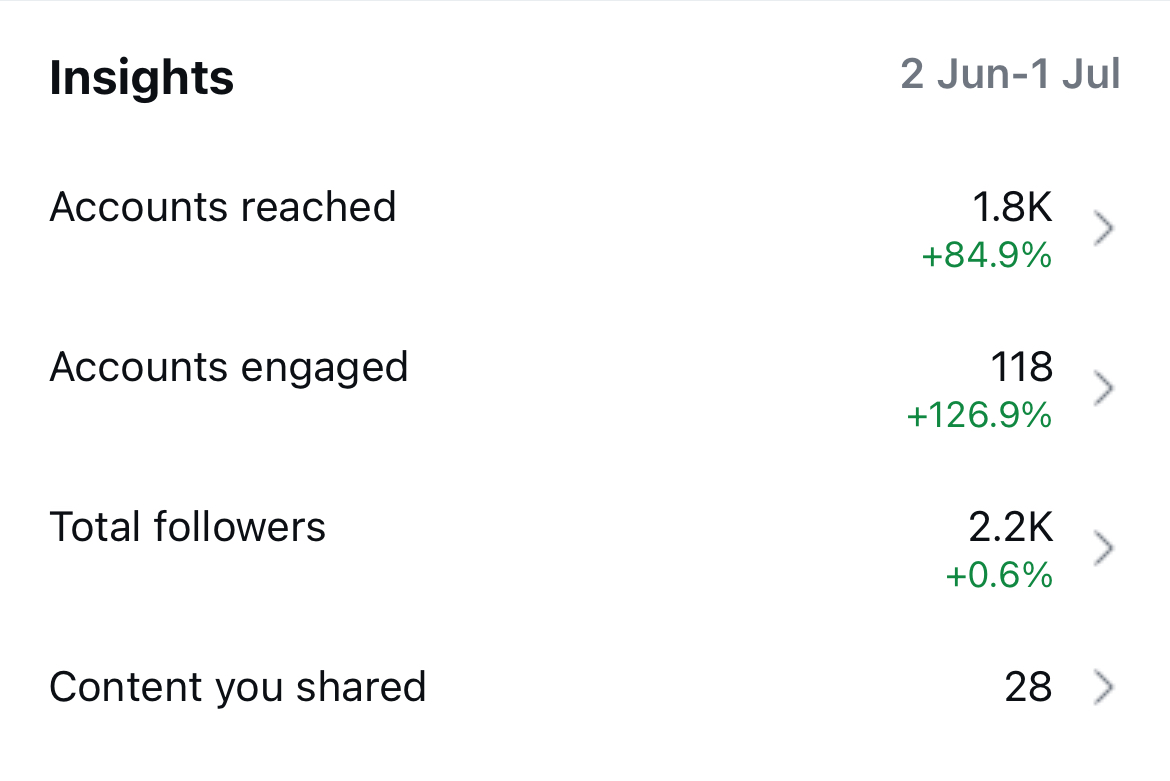Select the +0.6% follower growth figure
Image resolution: width=1170 pixels, height=781 pixels.
point(998,575)
